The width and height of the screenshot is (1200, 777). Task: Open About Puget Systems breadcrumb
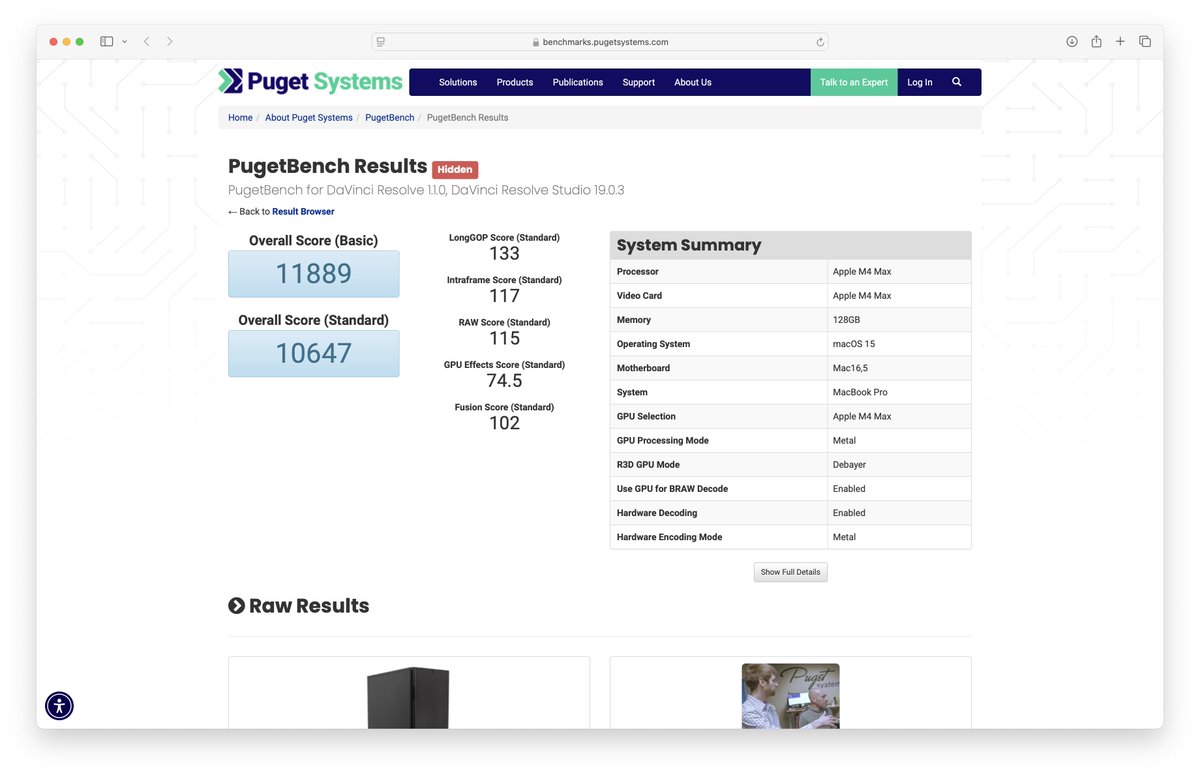coord(309,118)
